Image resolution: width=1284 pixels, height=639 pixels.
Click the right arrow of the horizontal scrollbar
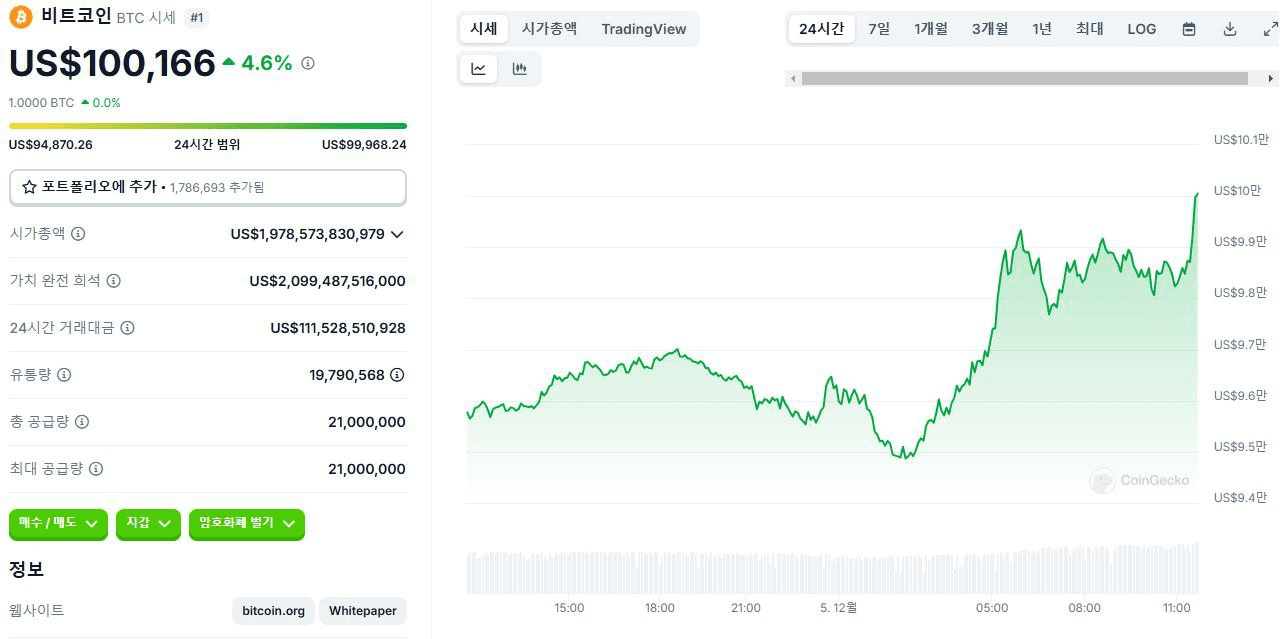click(1272, 78)
